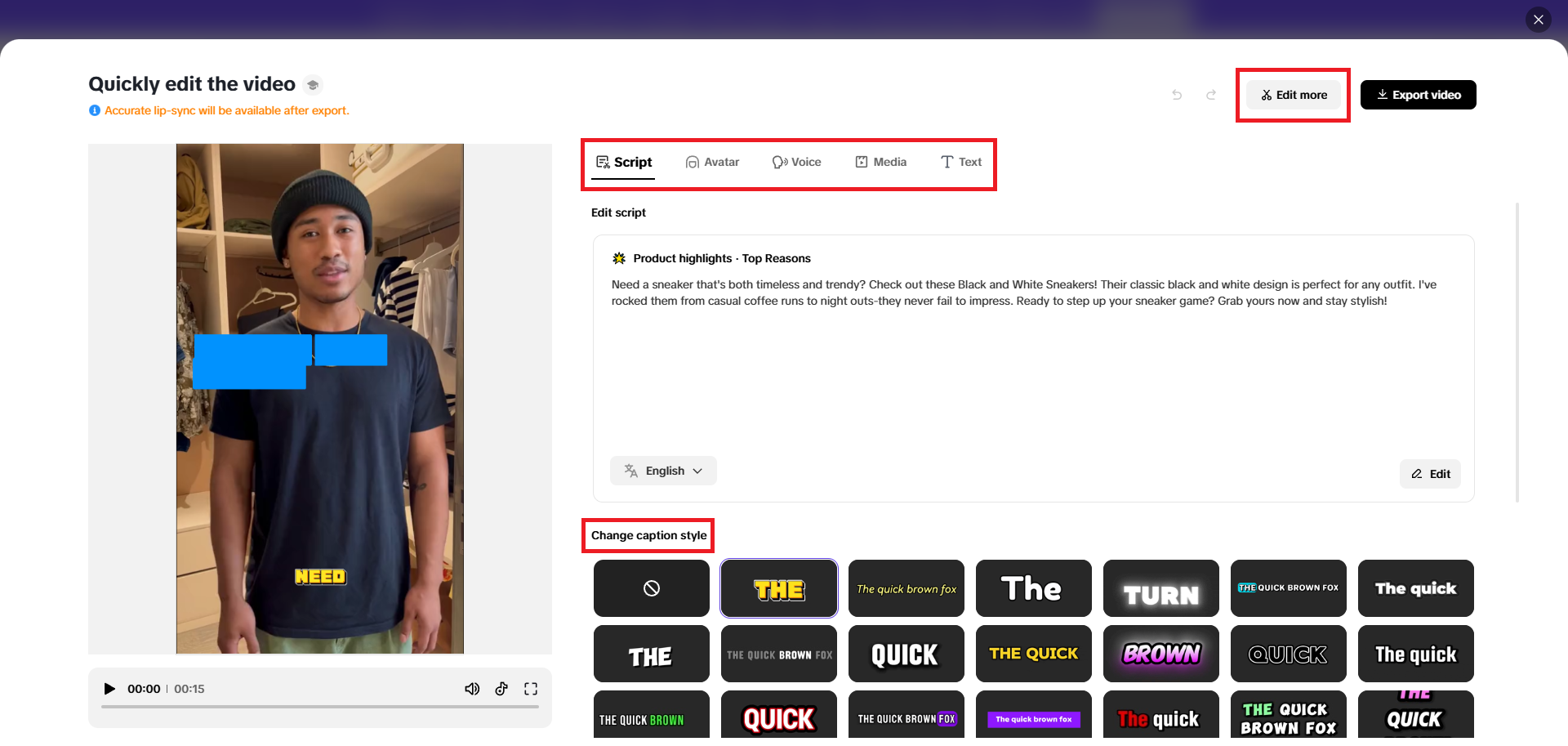This screenshot has height=746, width=1568.
Task: Pick the gray 'THE QUICK BROWN FOX' style
Action: 779,654
